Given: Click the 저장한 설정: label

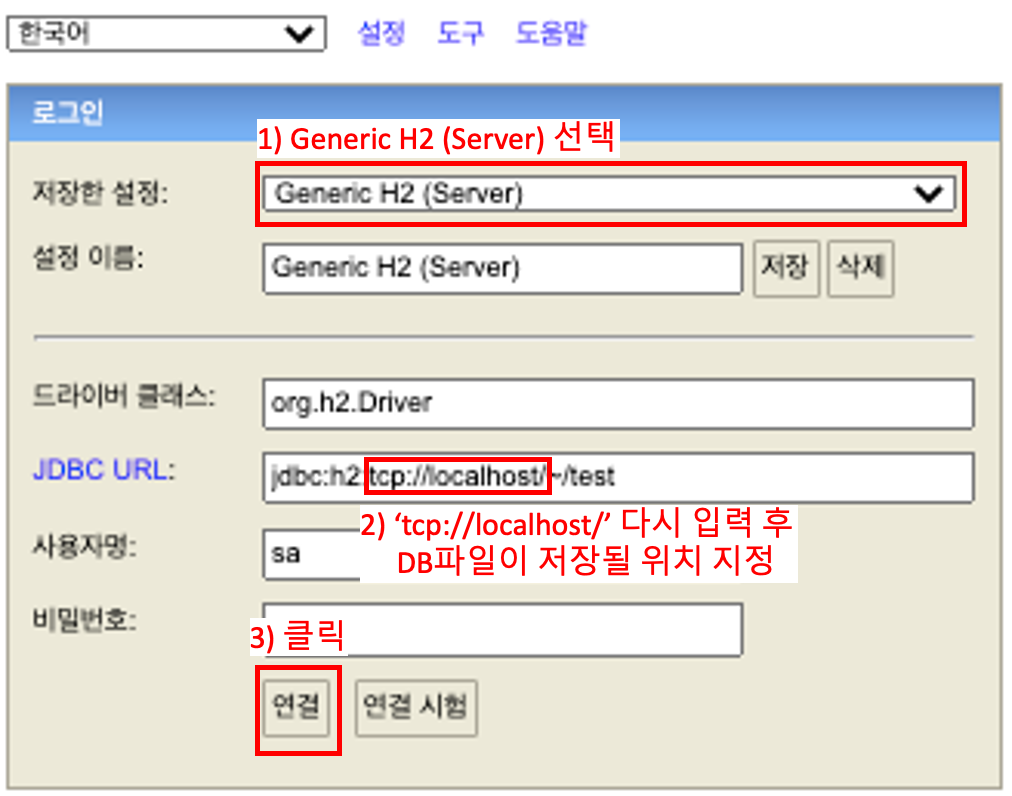Looking at the screenshot, I should coord(100,192).
